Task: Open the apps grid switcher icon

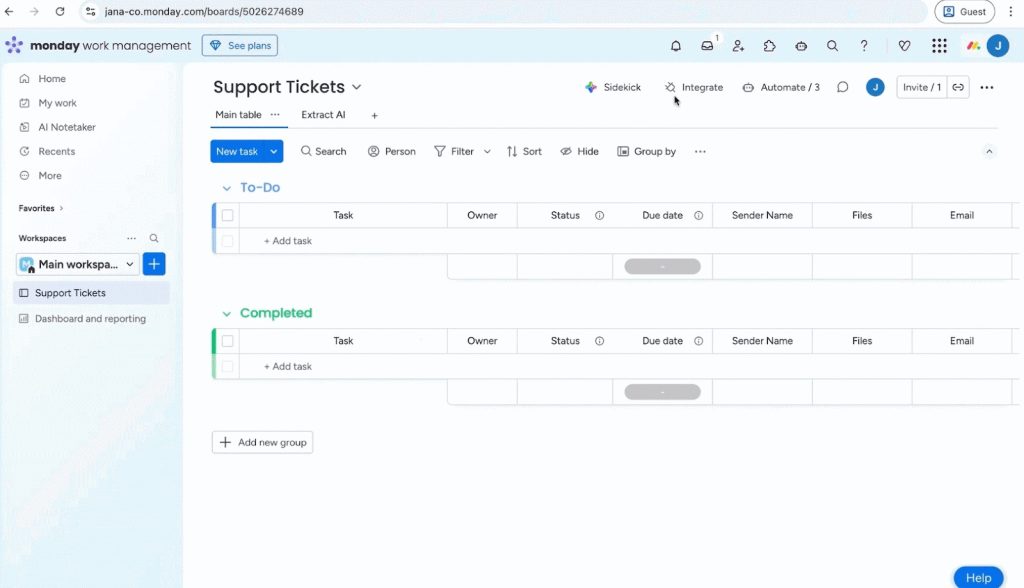Action: tap(939, 46)
